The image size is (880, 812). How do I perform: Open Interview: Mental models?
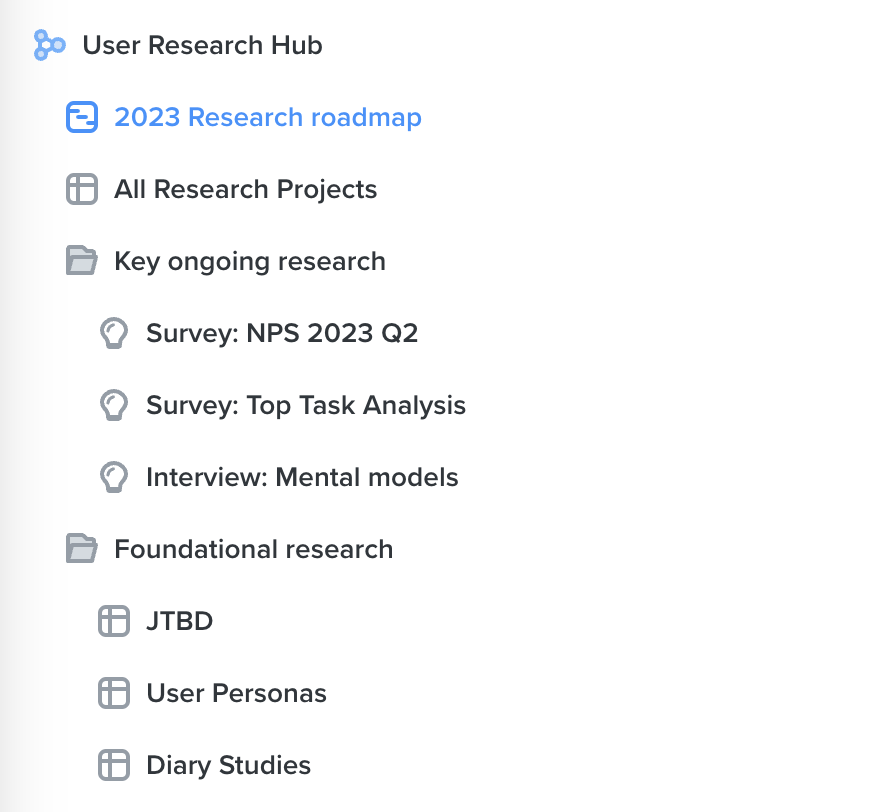coord(302,477)
